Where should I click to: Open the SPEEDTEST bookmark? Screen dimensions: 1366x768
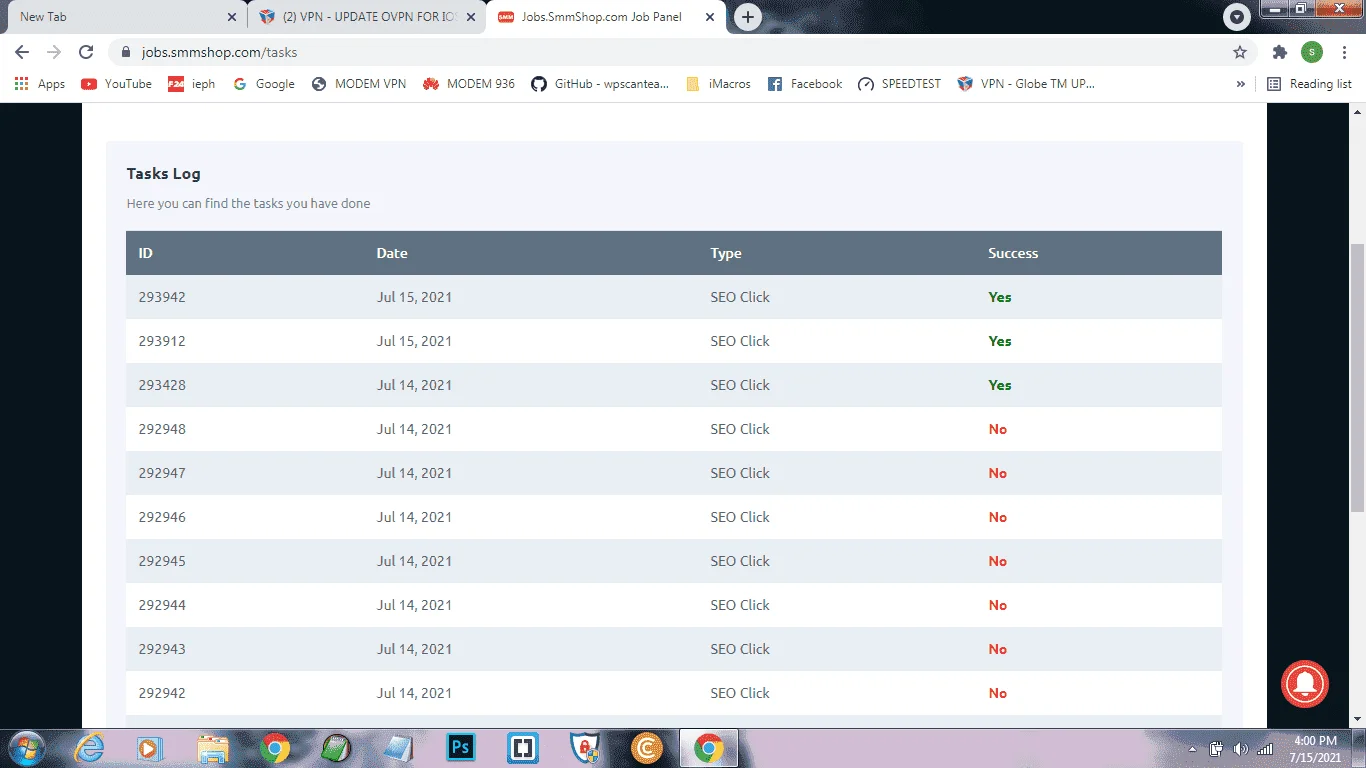[900, 84]
